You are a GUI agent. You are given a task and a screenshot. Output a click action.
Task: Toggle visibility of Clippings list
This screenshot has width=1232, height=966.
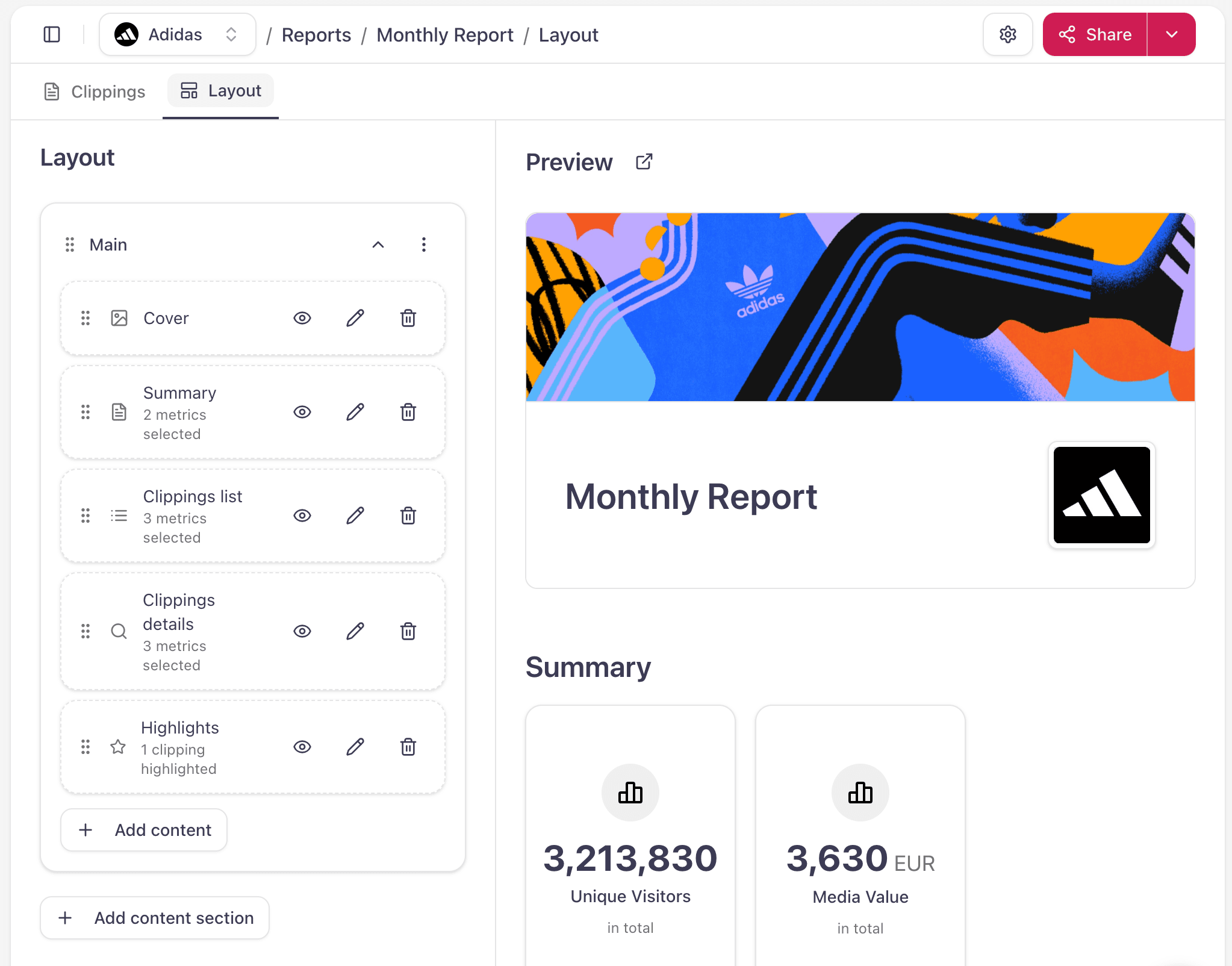click(x=302, y=516)
